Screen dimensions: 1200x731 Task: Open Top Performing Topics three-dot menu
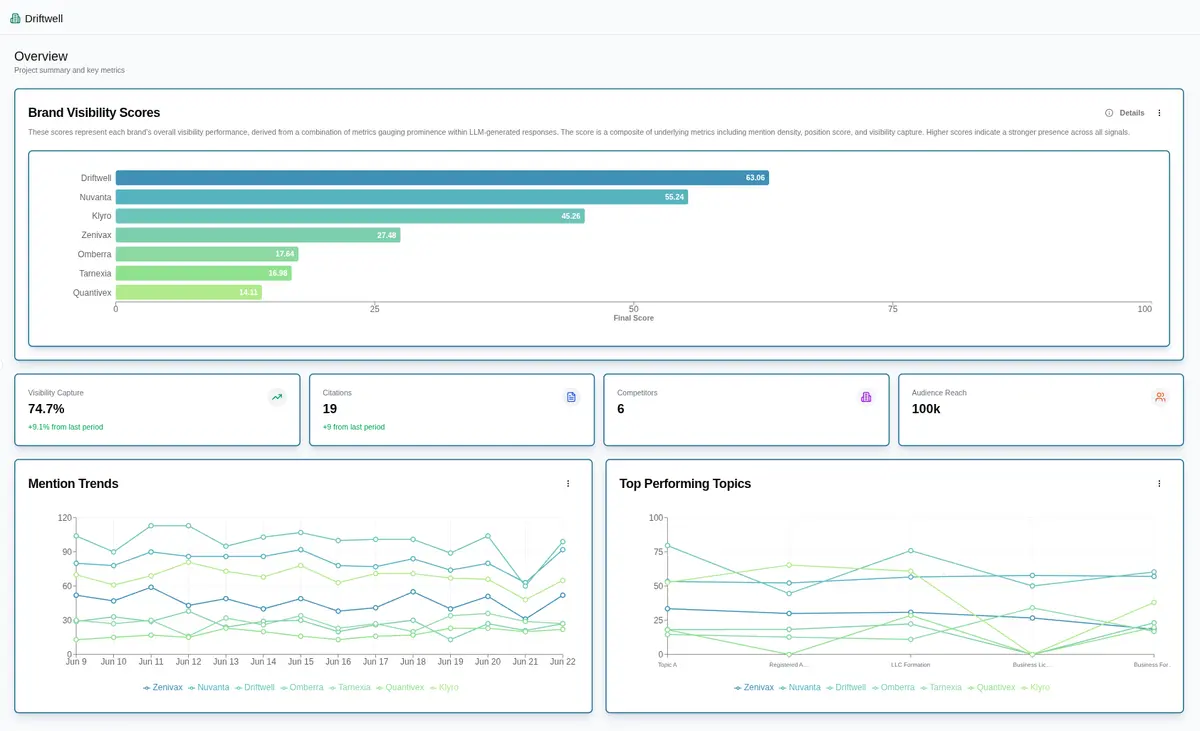pos(1159,484)
